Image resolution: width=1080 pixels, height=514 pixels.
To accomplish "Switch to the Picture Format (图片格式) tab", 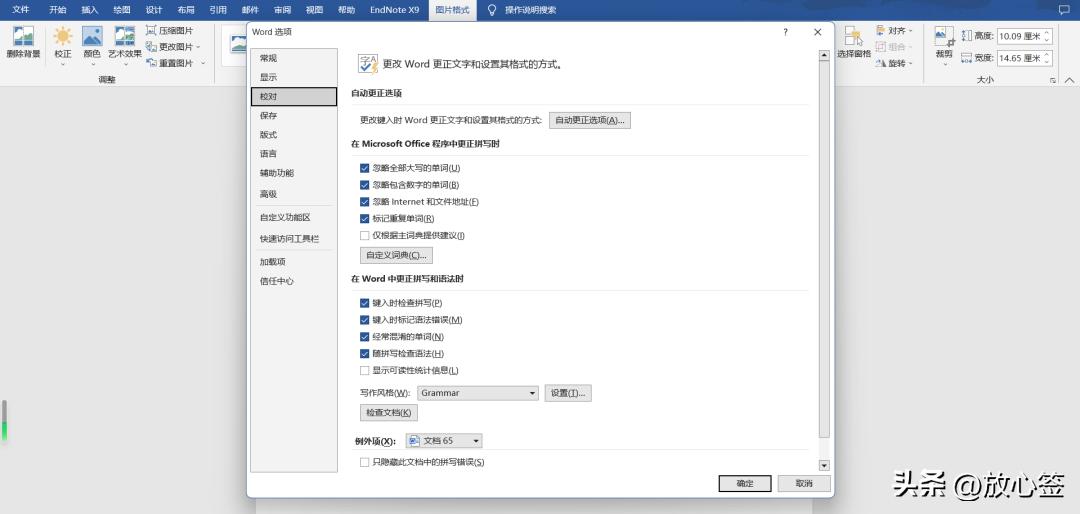I will click(453, 10).
